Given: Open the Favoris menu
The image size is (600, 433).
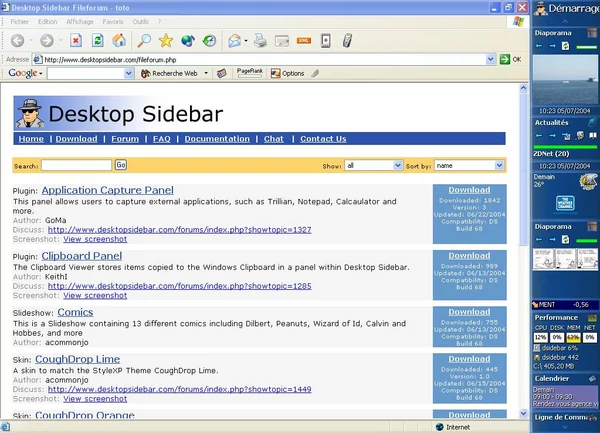Looking at the screenshot, I should pos(113,22).
